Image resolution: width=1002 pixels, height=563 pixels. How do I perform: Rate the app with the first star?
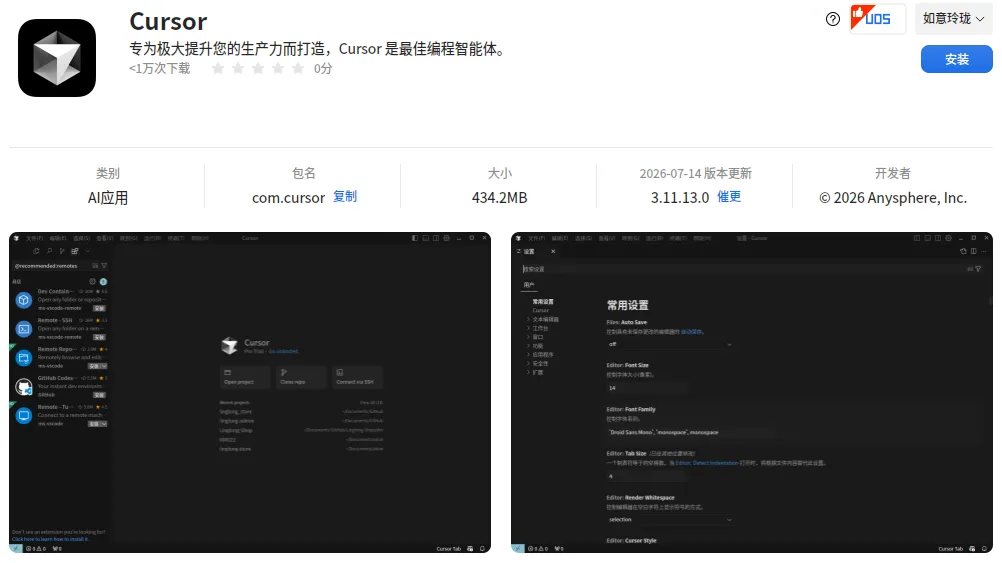tap(218, 68)
